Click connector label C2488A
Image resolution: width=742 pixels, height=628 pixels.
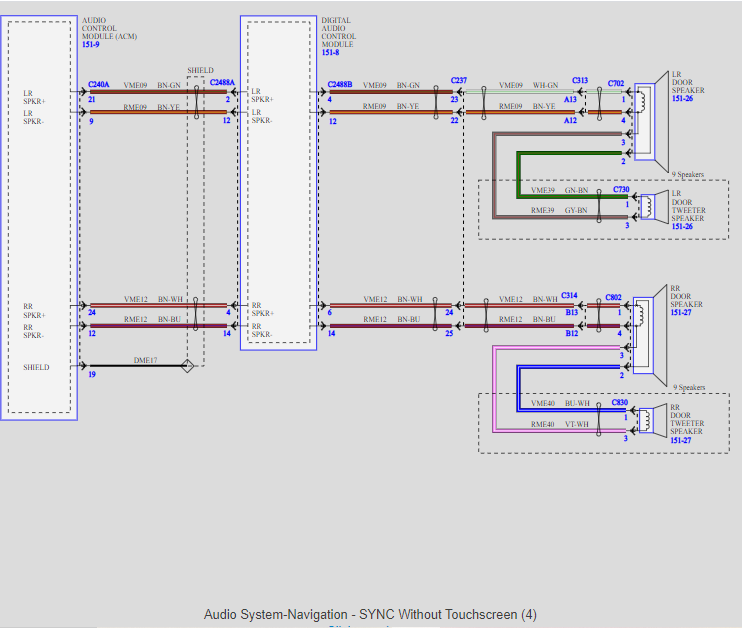(x=222, y=82)
